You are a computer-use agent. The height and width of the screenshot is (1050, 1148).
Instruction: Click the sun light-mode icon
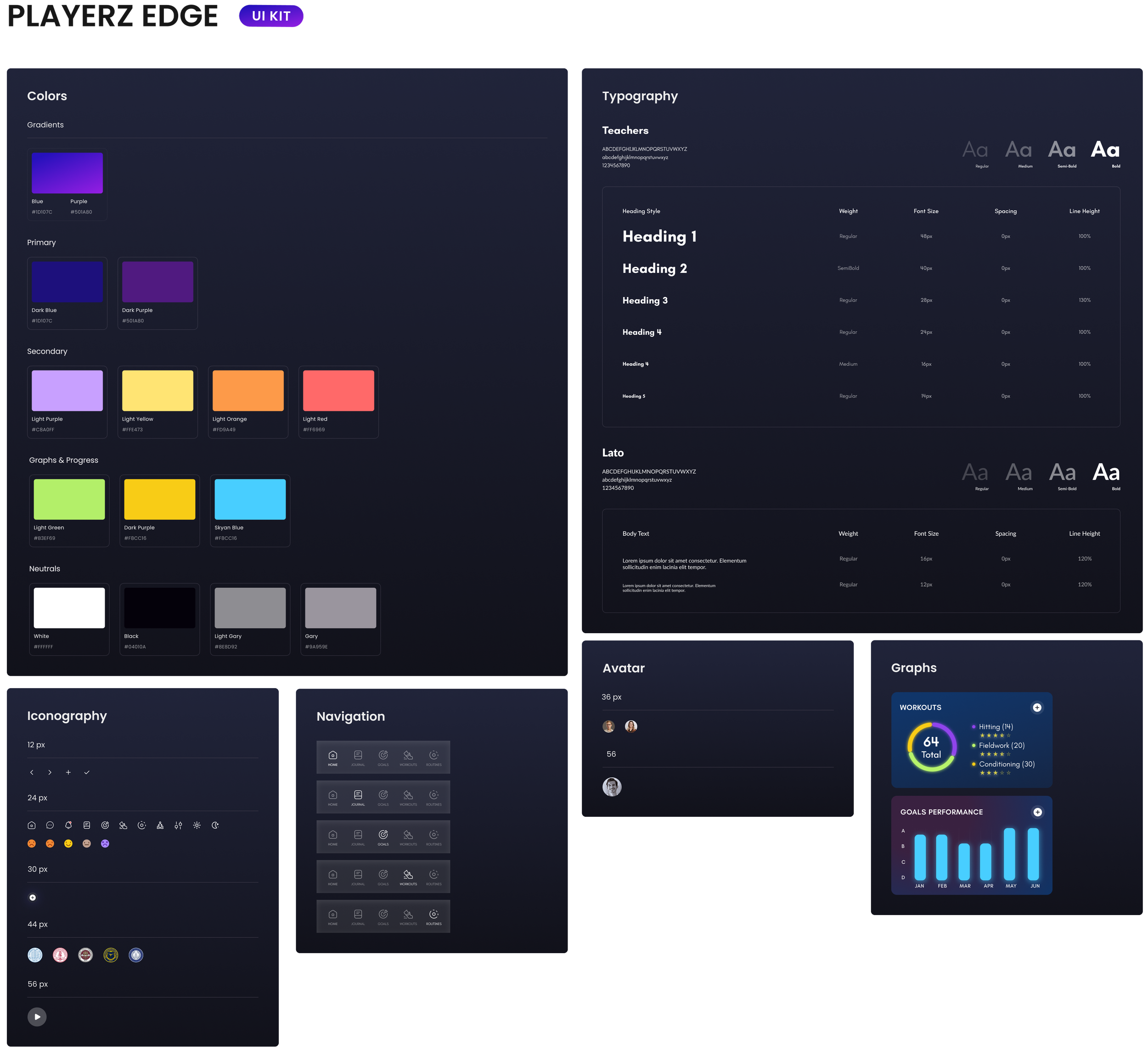tap(197, 825)
